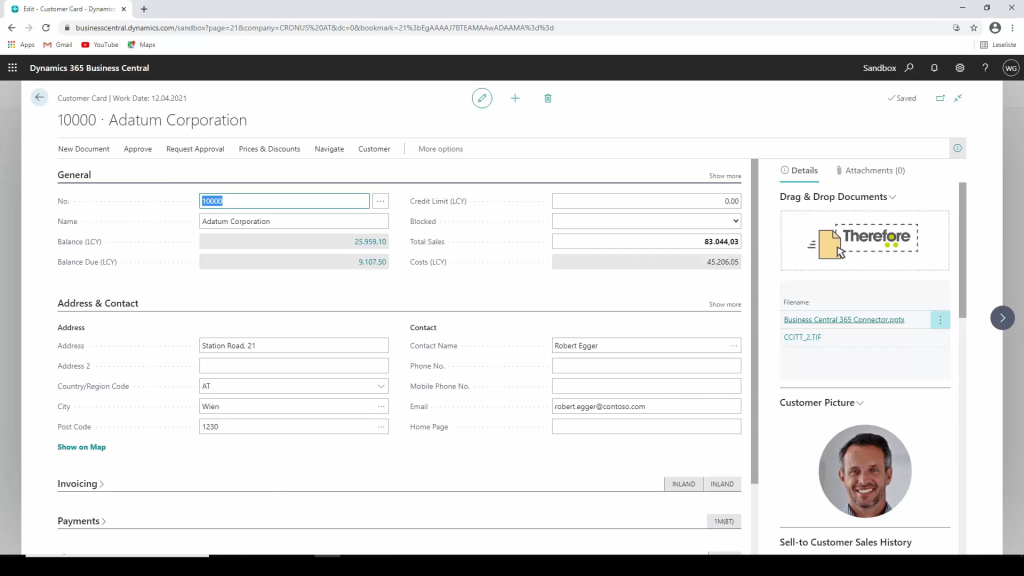This screenshot has height=576, width=1024.
Task: Open the app launcher waffle menu
Action: [x=12, y=68]
